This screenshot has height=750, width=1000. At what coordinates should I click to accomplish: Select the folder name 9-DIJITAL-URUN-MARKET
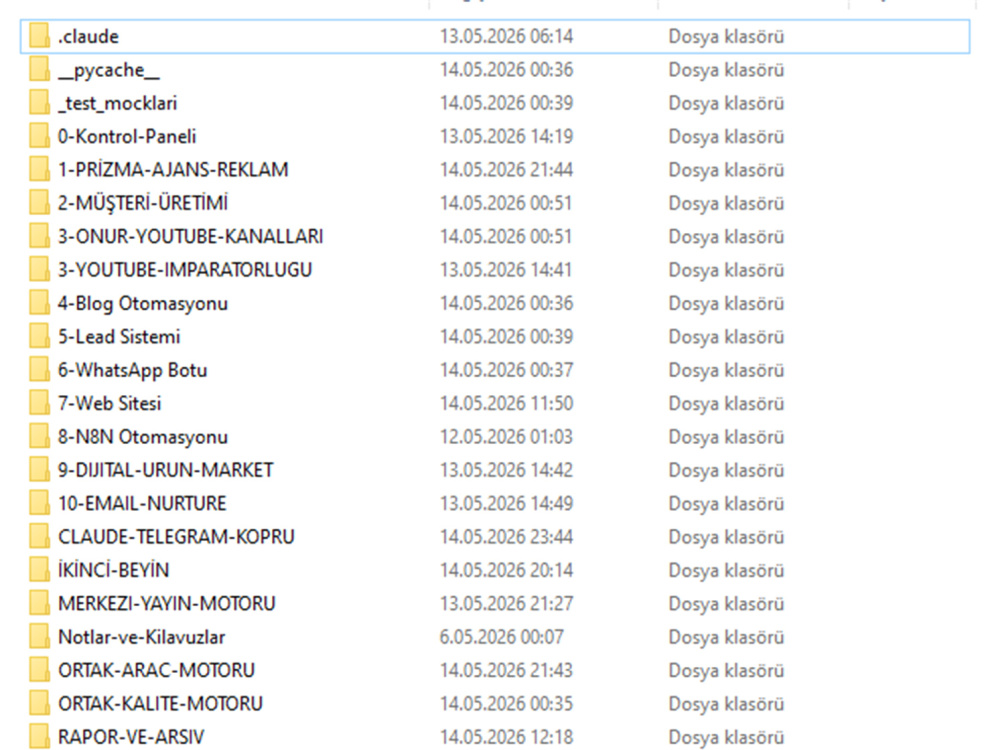(166, 470)
